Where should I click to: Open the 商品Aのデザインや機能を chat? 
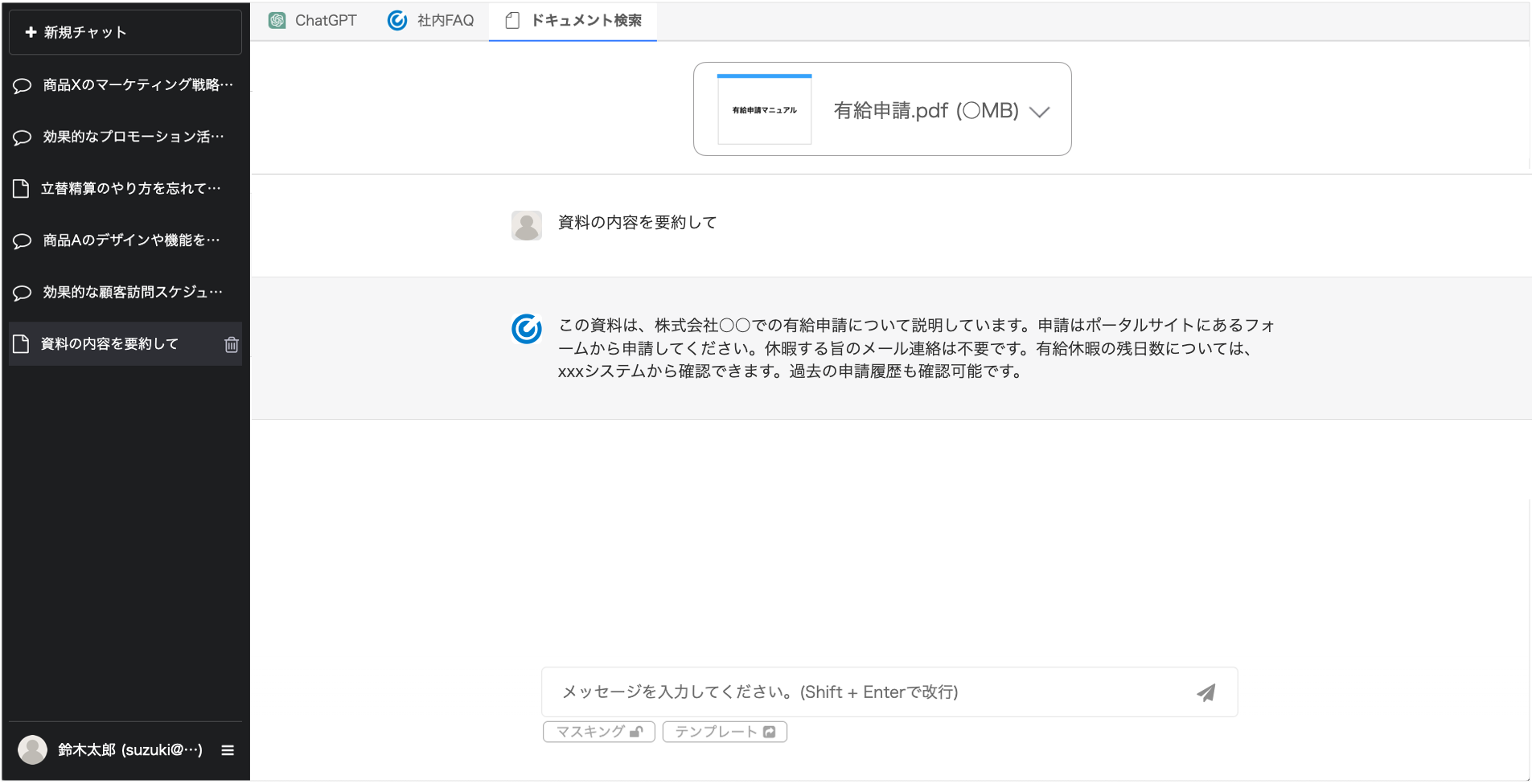[131, 240]
